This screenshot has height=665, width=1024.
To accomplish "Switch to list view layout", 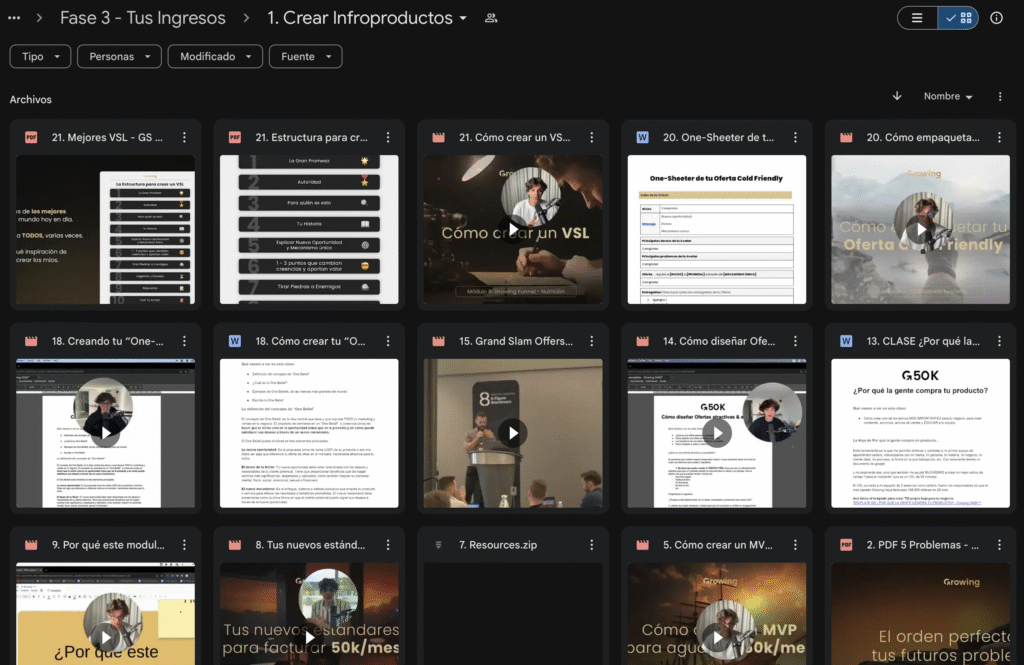I will 918,18.
